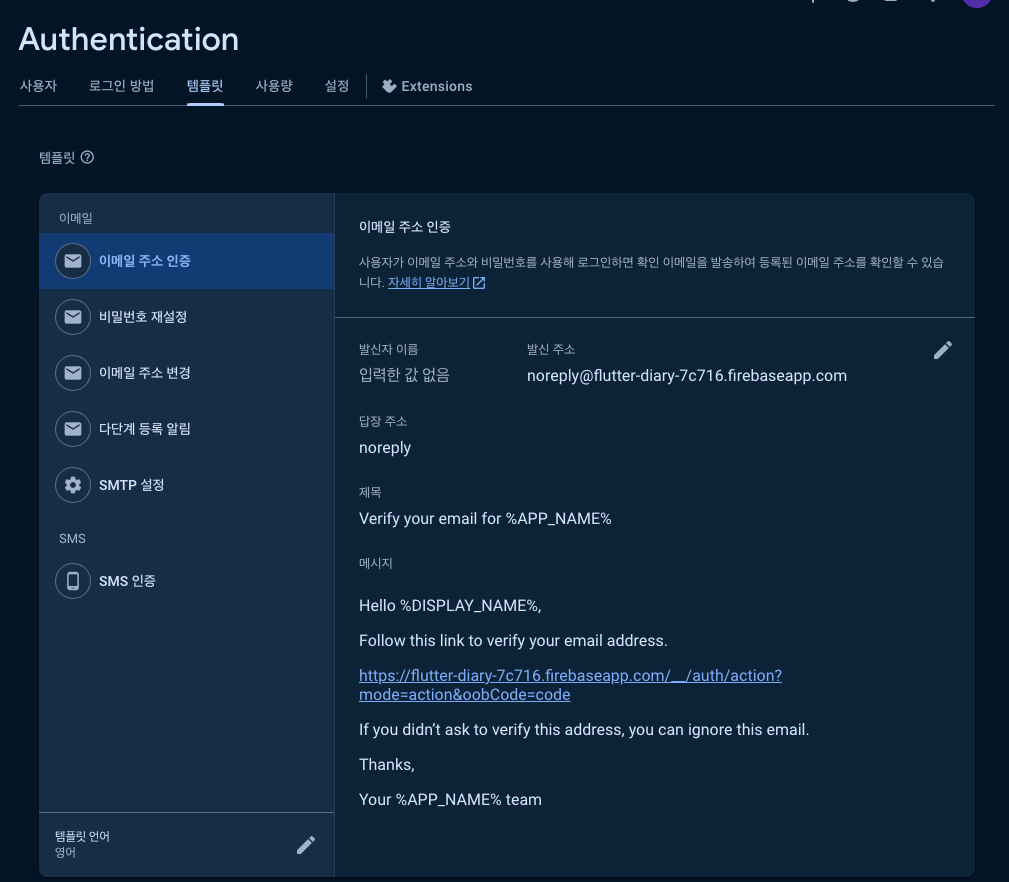Open the 사용량 tab
This screenshot has width=1009, height=882.
[274, 86]
